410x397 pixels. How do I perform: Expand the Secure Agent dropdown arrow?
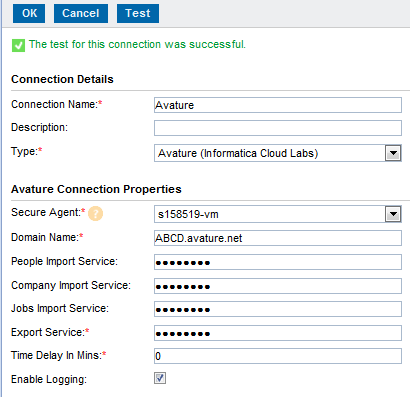(x=393, y=214)
